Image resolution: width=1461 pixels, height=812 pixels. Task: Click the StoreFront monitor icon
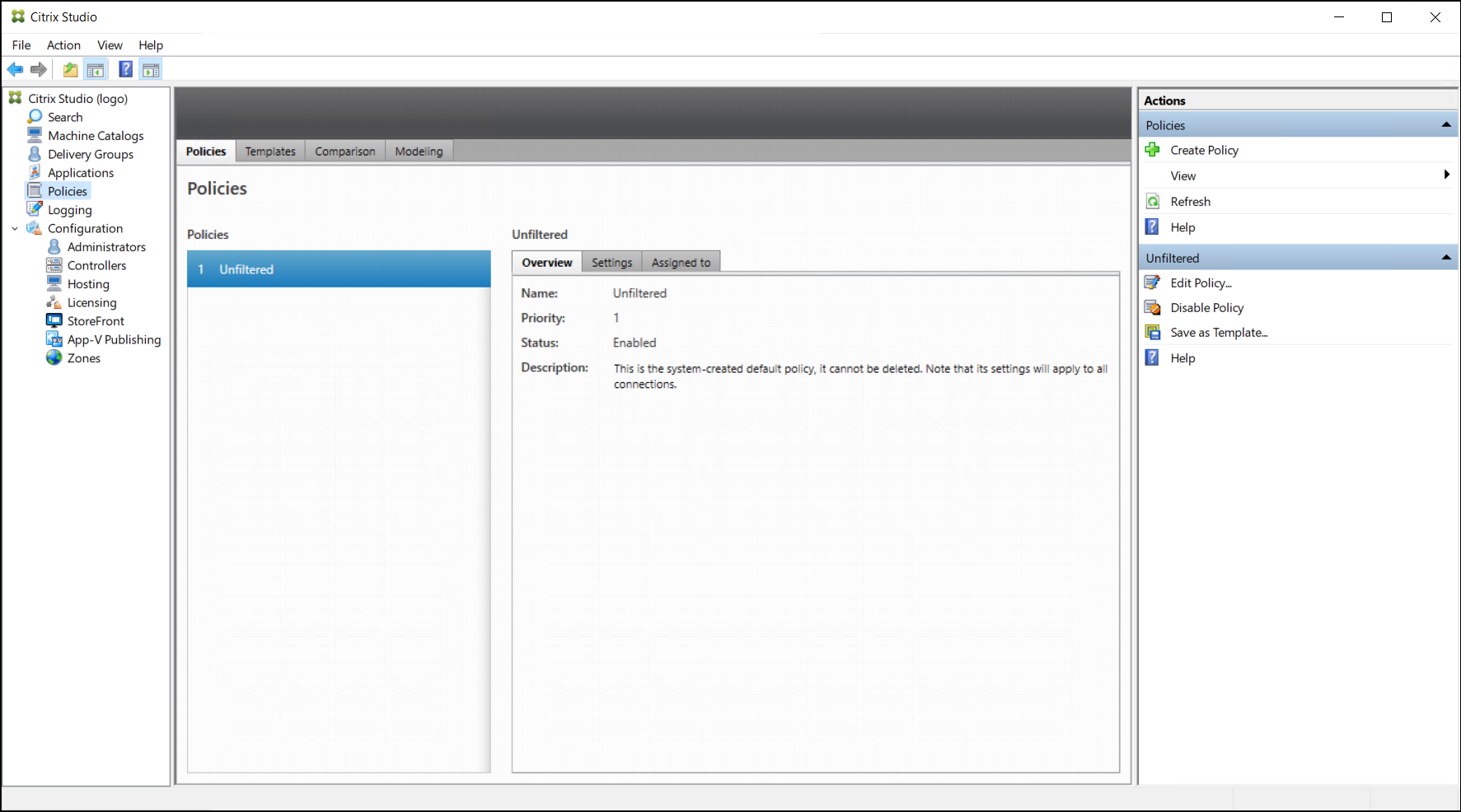(54, 320)
